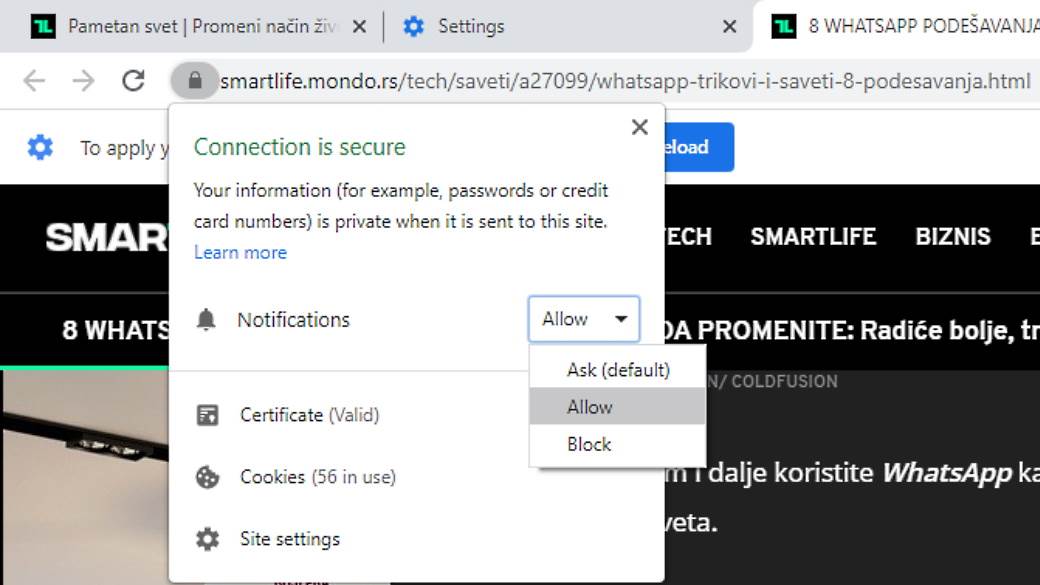The image size is (1040, 585).
Task: Click the Site settings gear icon
Action: [x=207, y=539]
